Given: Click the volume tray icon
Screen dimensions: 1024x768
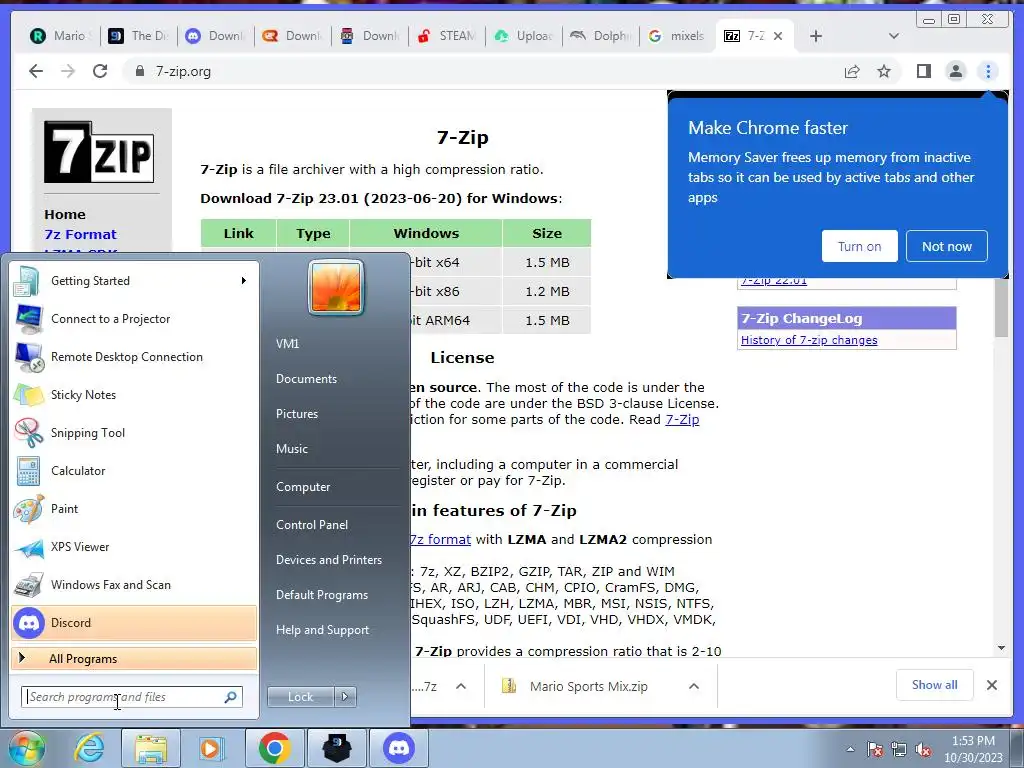Looking at the screenshot, I should coord(923,750).
